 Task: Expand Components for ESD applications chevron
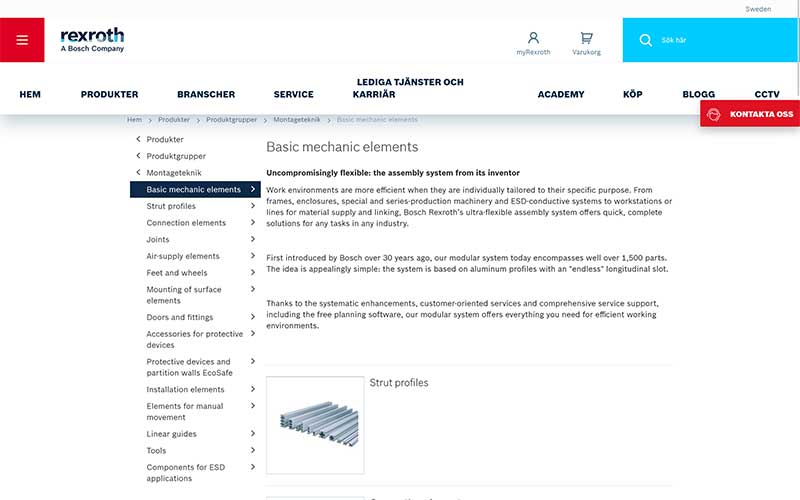[253, 467]
